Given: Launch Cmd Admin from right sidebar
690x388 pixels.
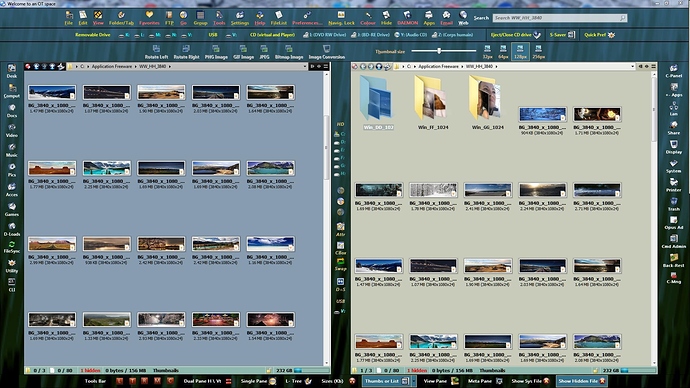Looking at the screenshot, I should click(674, 242).
